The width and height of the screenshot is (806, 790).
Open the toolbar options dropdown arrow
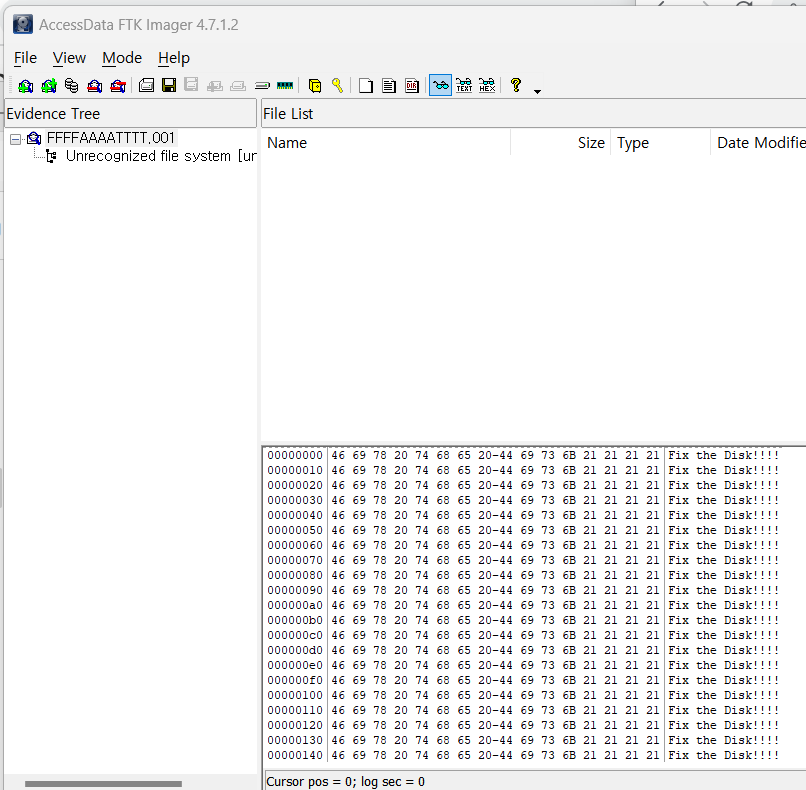click(537, 91)
